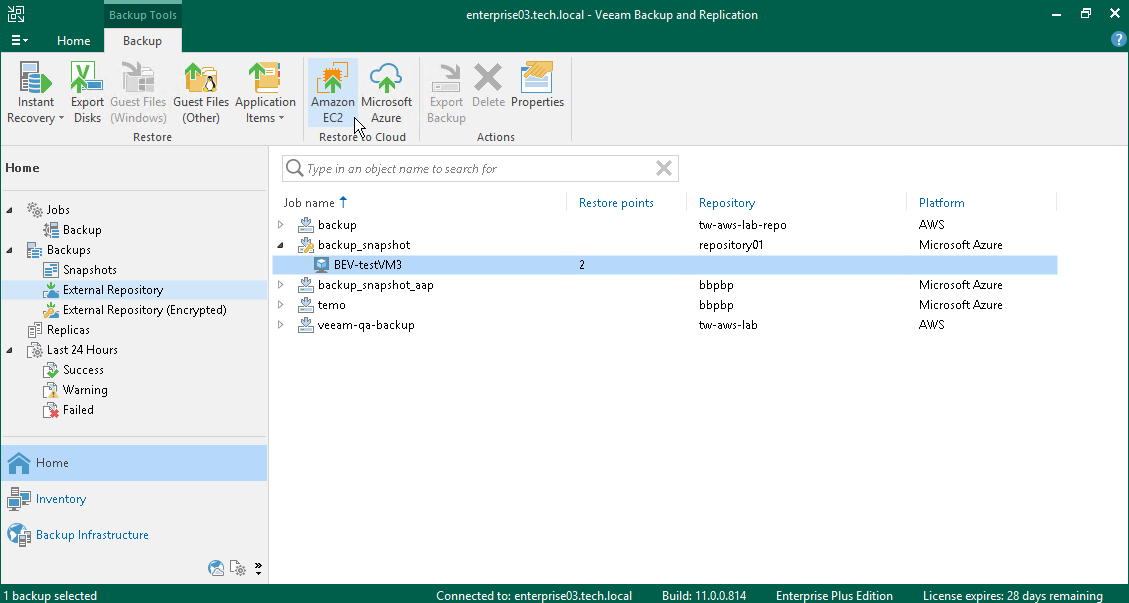1129x603 pixels.
Task: Switch to the Home ribbon tab
Action: [73, 41]
